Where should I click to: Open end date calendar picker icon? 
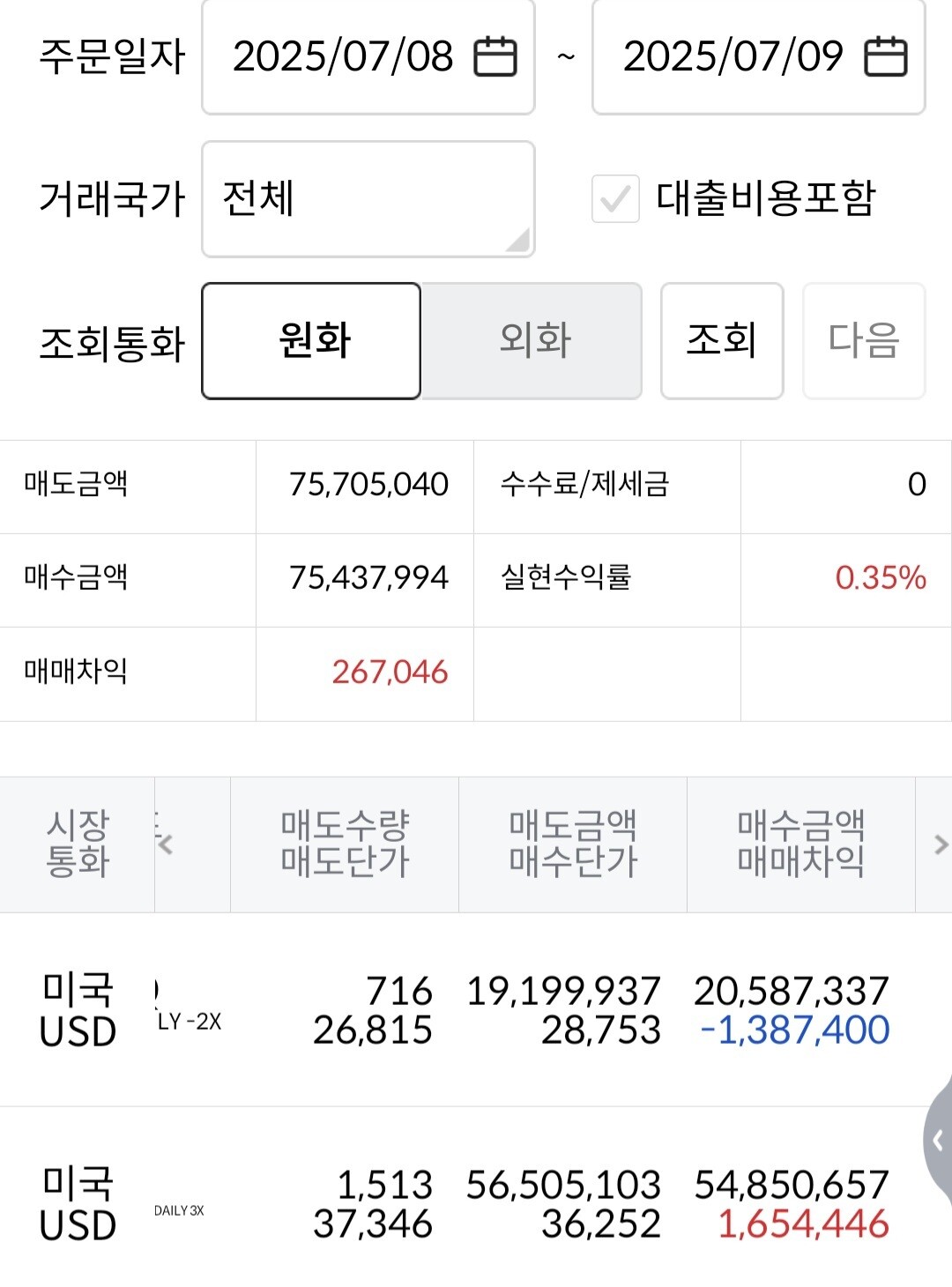885,57
